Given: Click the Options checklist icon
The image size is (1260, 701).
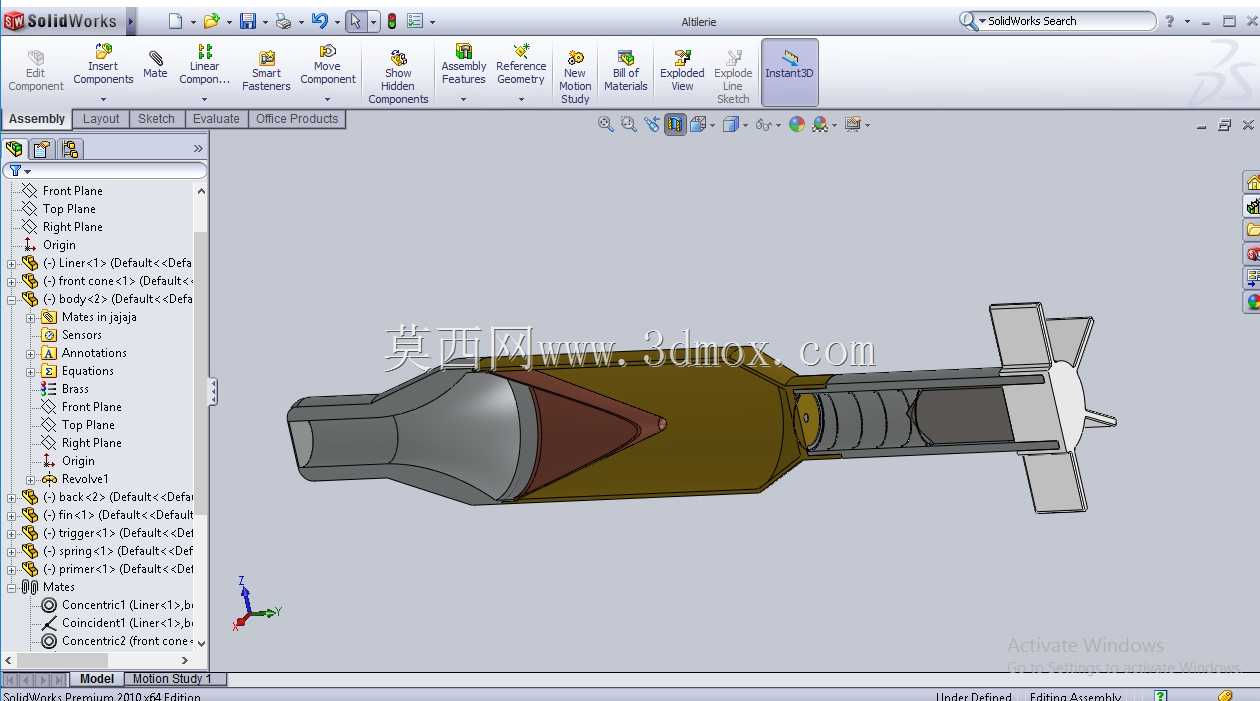Looking at the screenshot, I should (415, 21).
